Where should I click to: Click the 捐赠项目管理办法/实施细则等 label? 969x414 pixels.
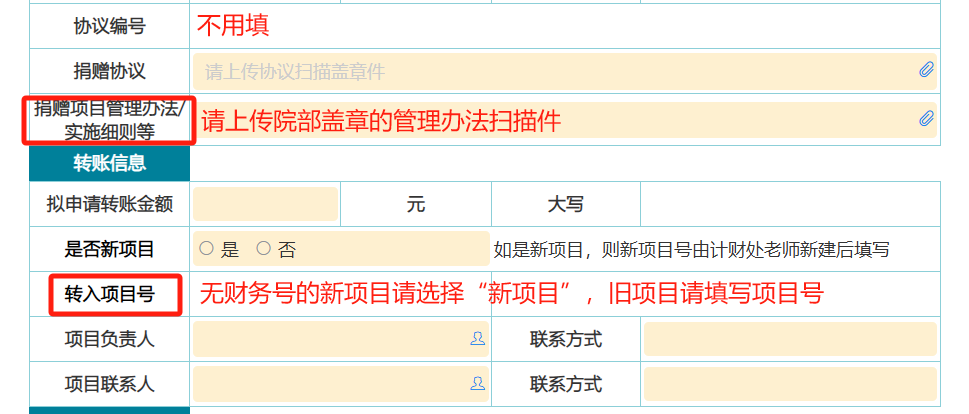[x=109, y=120]
